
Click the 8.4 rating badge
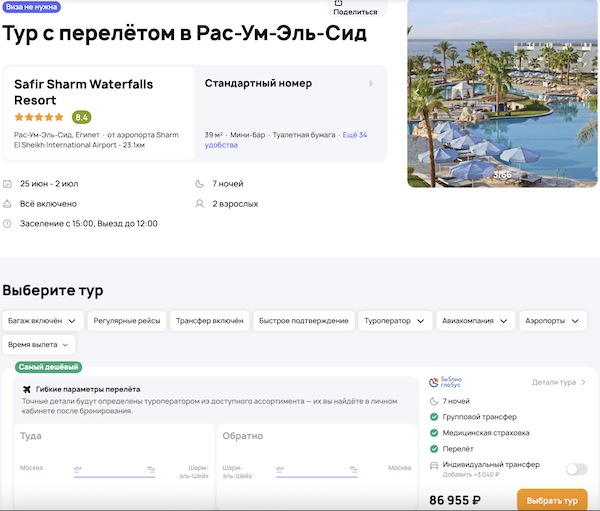click(x=82, y=117)
